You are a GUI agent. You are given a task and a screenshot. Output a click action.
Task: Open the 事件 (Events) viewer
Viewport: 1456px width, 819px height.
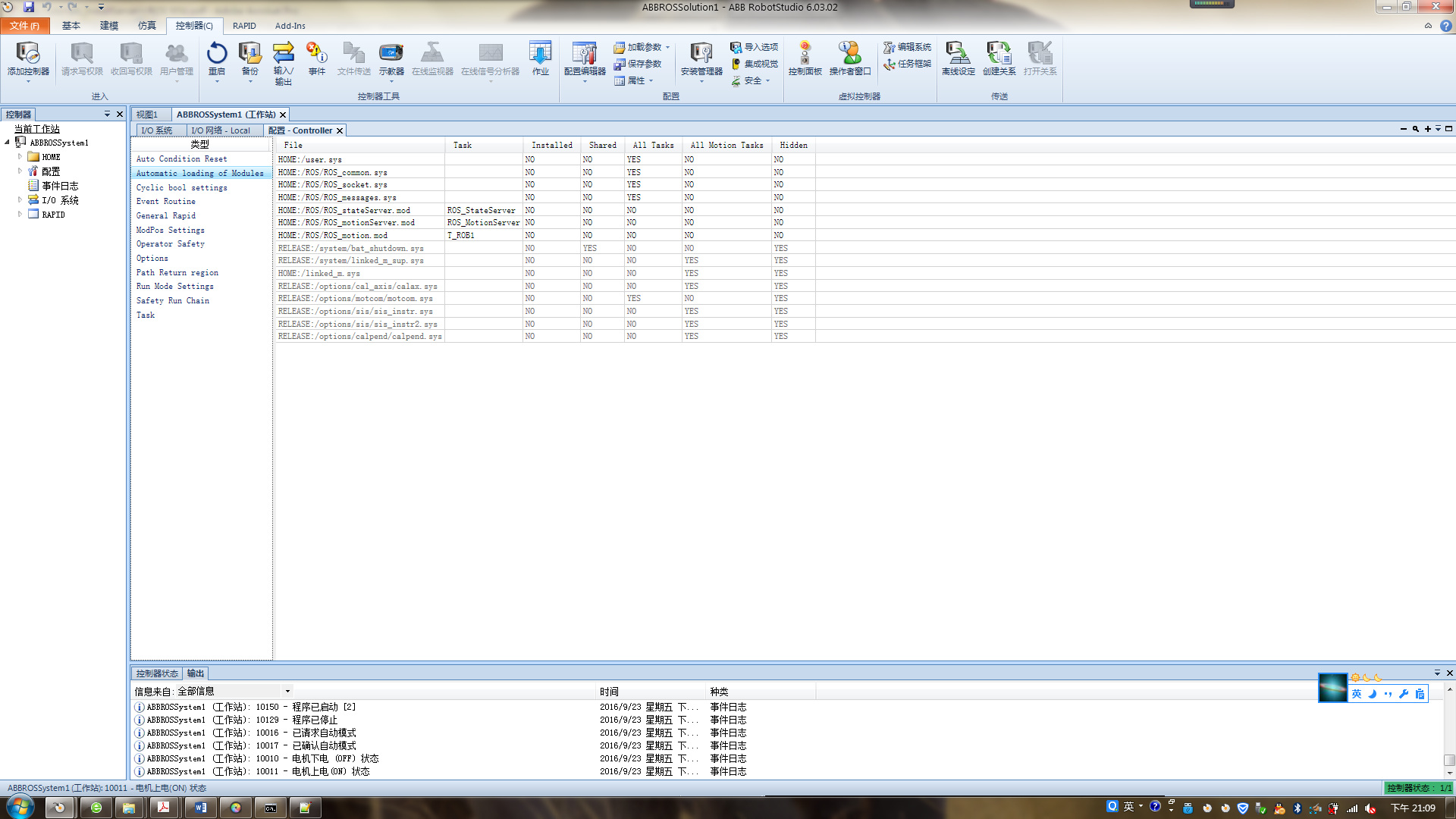coord(316,59)
